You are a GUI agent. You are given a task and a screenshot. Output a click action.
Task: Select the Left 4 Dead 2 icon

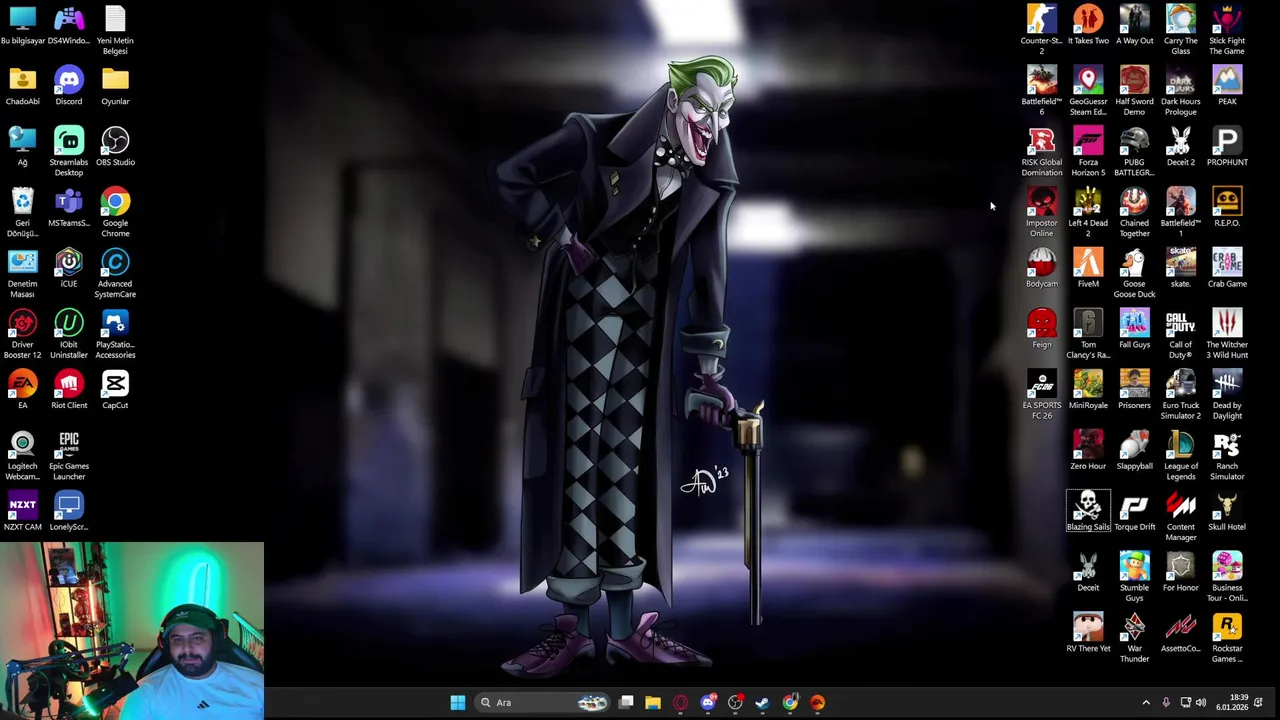pos(1088,212)
